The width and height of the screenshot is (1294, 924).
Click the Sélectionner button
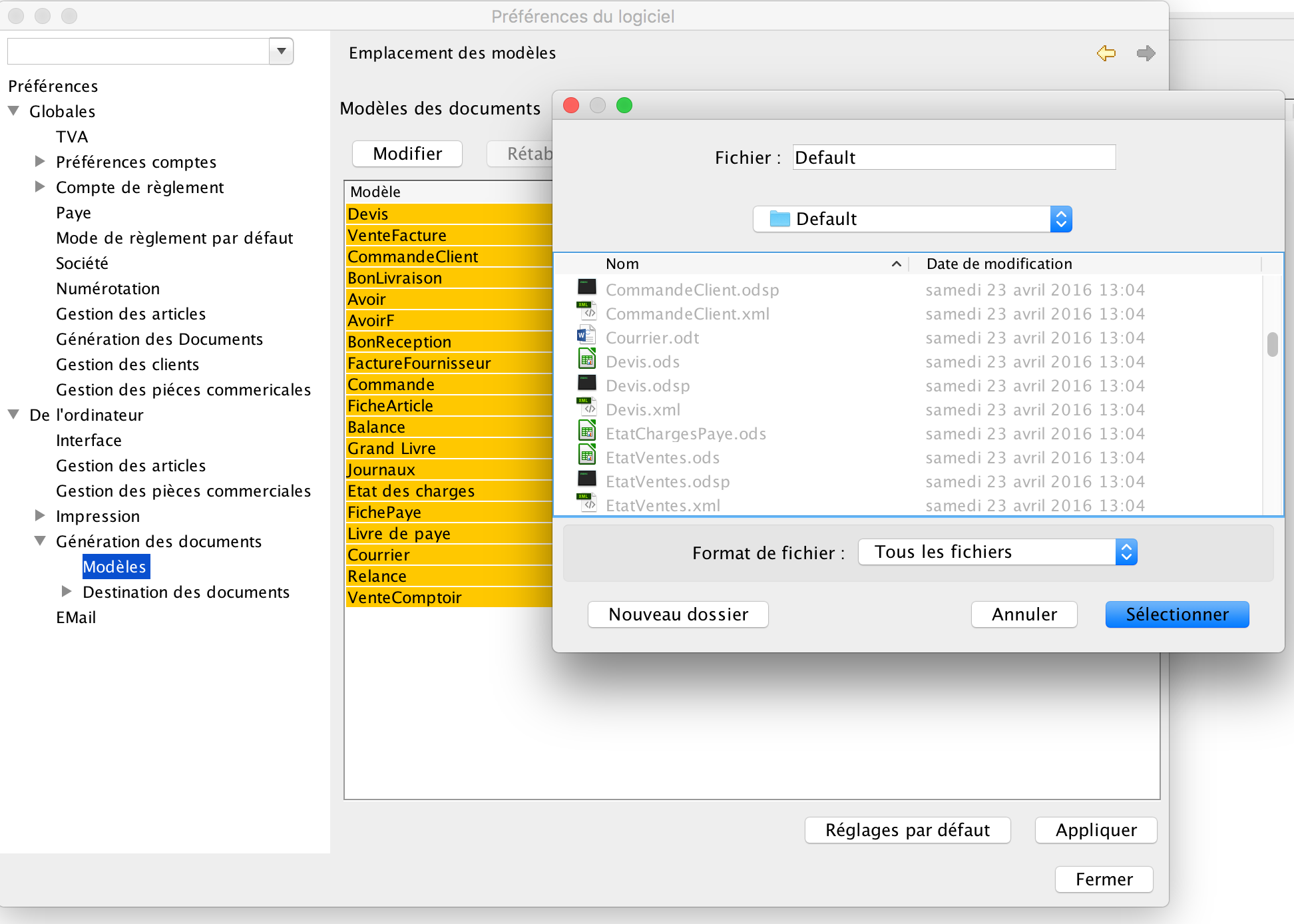(1176, 614)
